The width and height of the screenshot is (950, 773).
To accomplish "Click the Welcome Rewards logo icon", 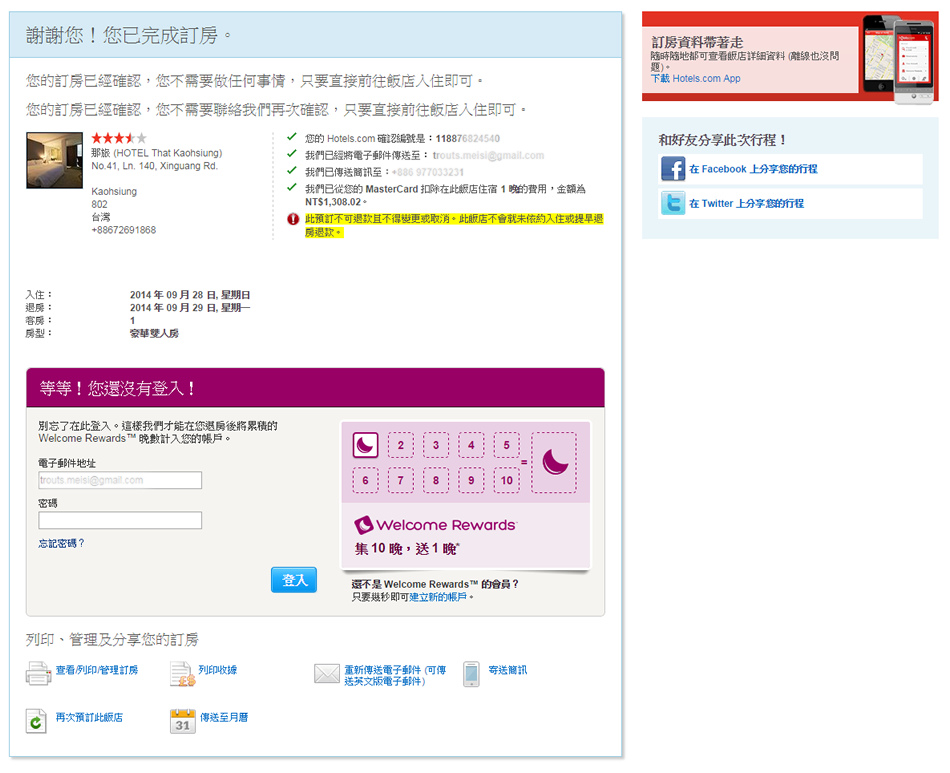I will [364, 525].
